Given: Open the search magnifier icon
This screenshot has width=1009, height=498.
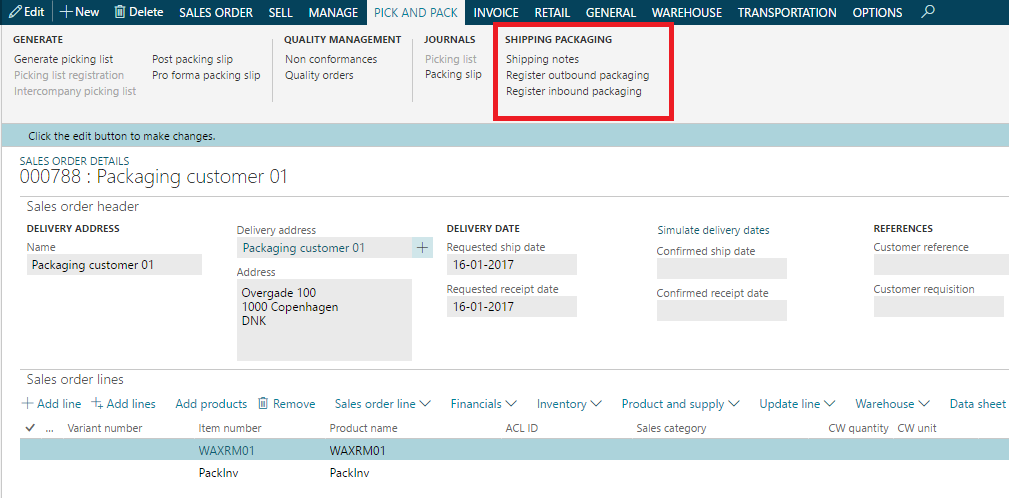Looking at the screenshot, I should point(928,12).
